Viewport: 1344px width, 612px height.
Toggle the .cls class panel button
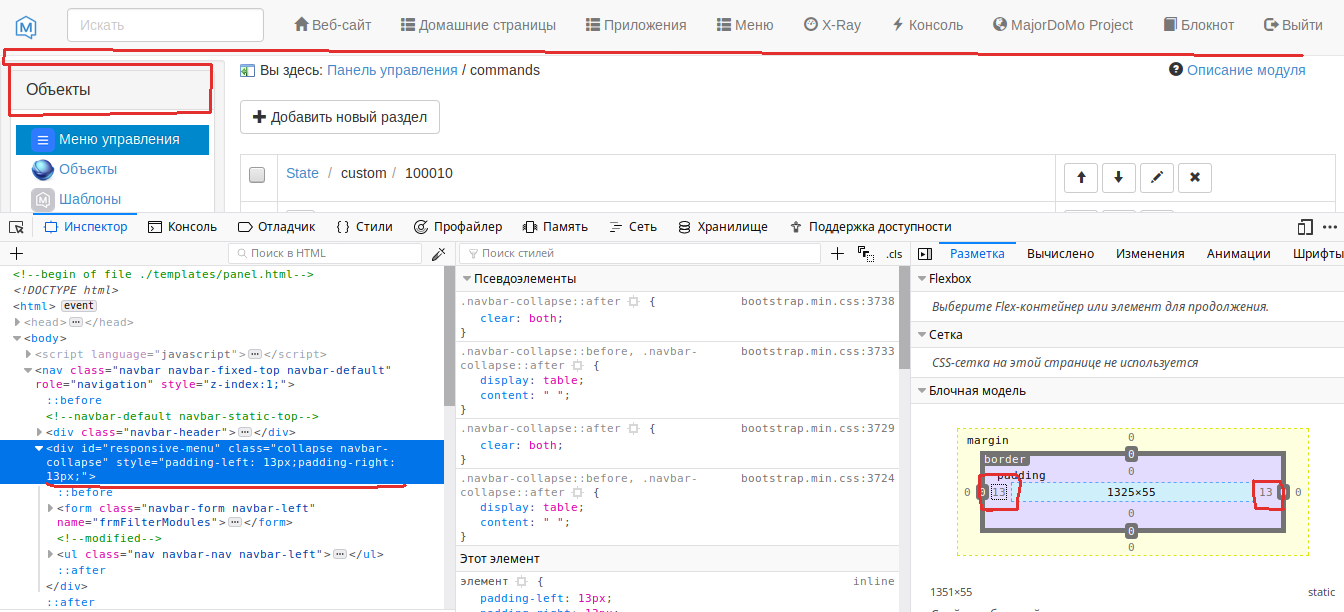pyautogui.click(x=893, y=254)
